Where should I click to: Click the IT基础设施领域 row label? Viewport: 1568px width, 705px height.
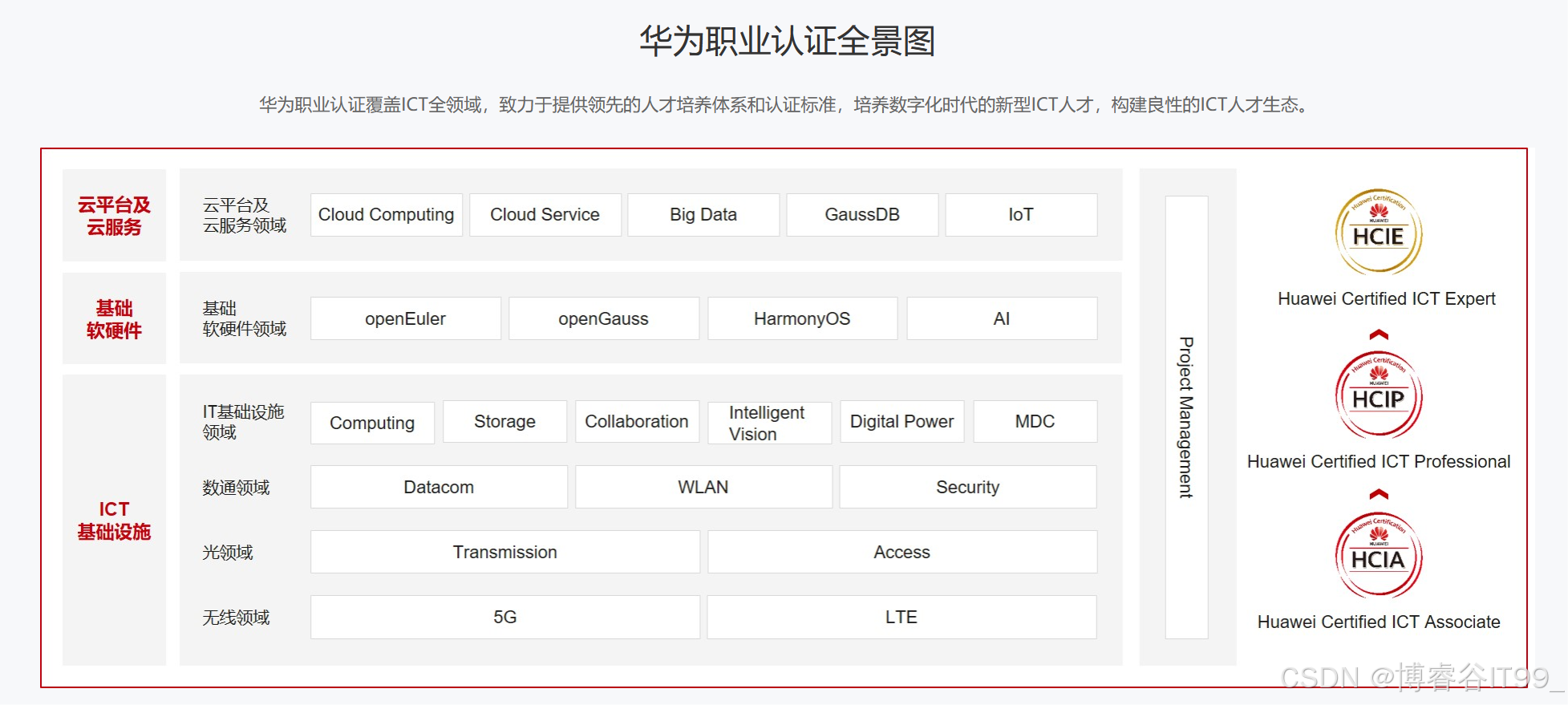(244, 422)
